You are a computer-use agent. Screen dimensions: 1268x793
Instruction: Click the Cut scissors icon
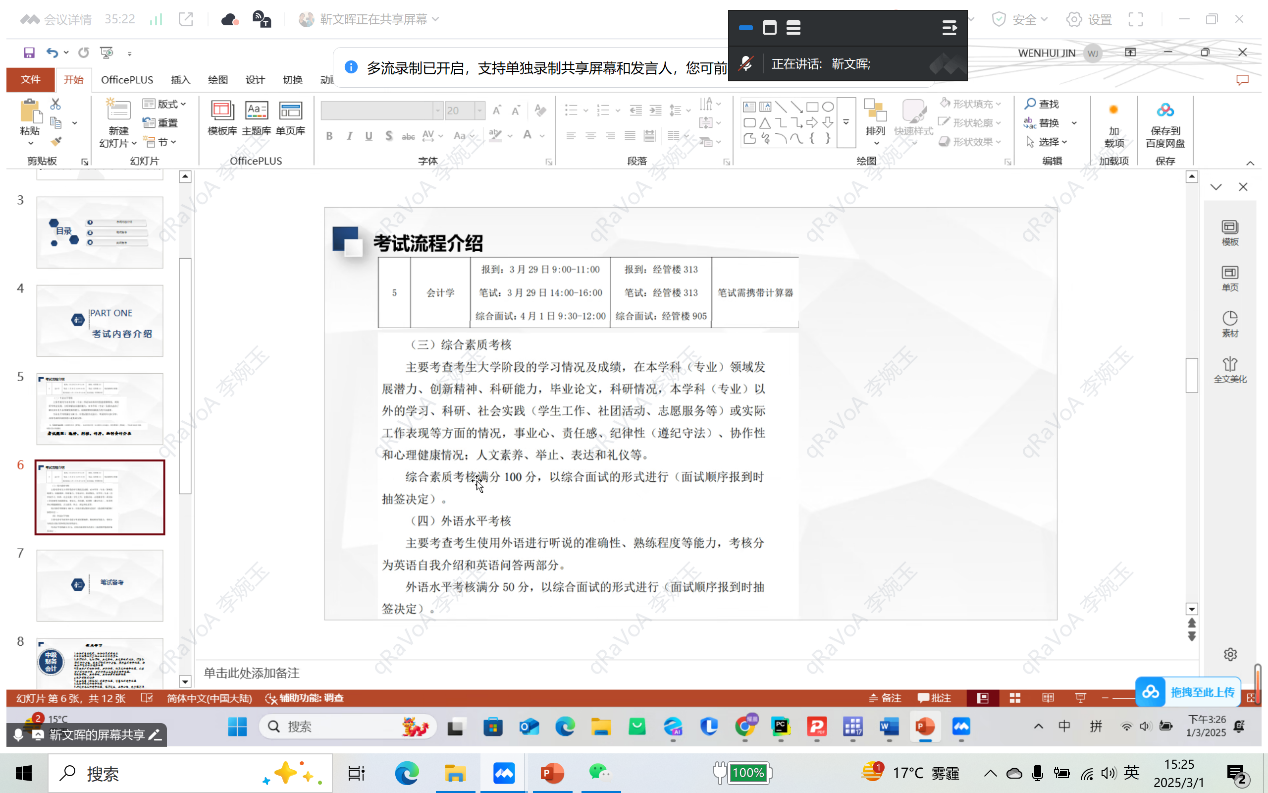(x=56, y=104)
